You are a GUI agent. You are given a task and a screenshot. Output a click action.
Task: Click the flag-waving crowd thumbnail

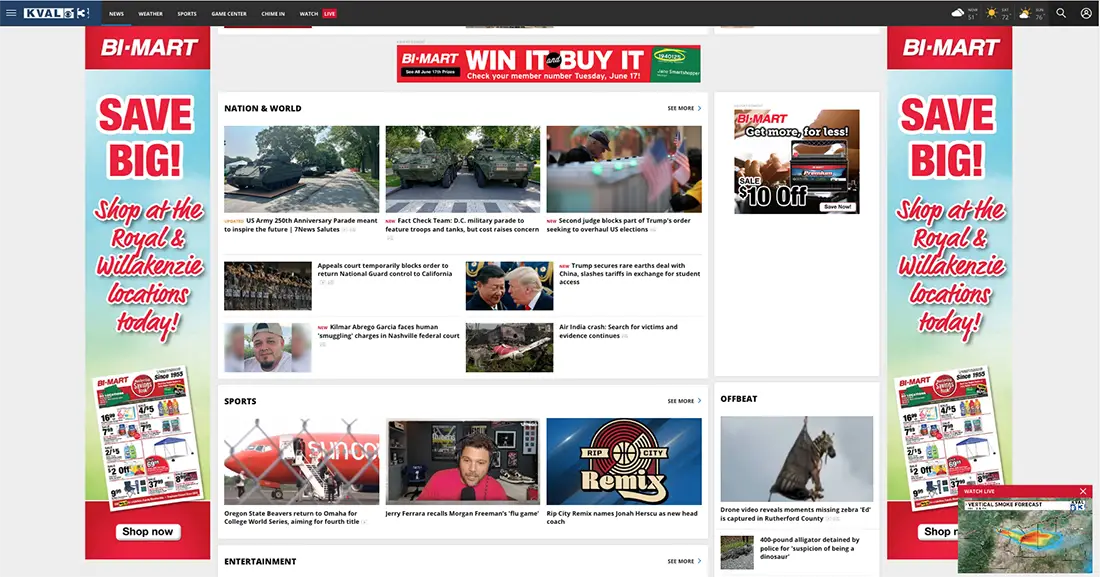click(624, 169)
